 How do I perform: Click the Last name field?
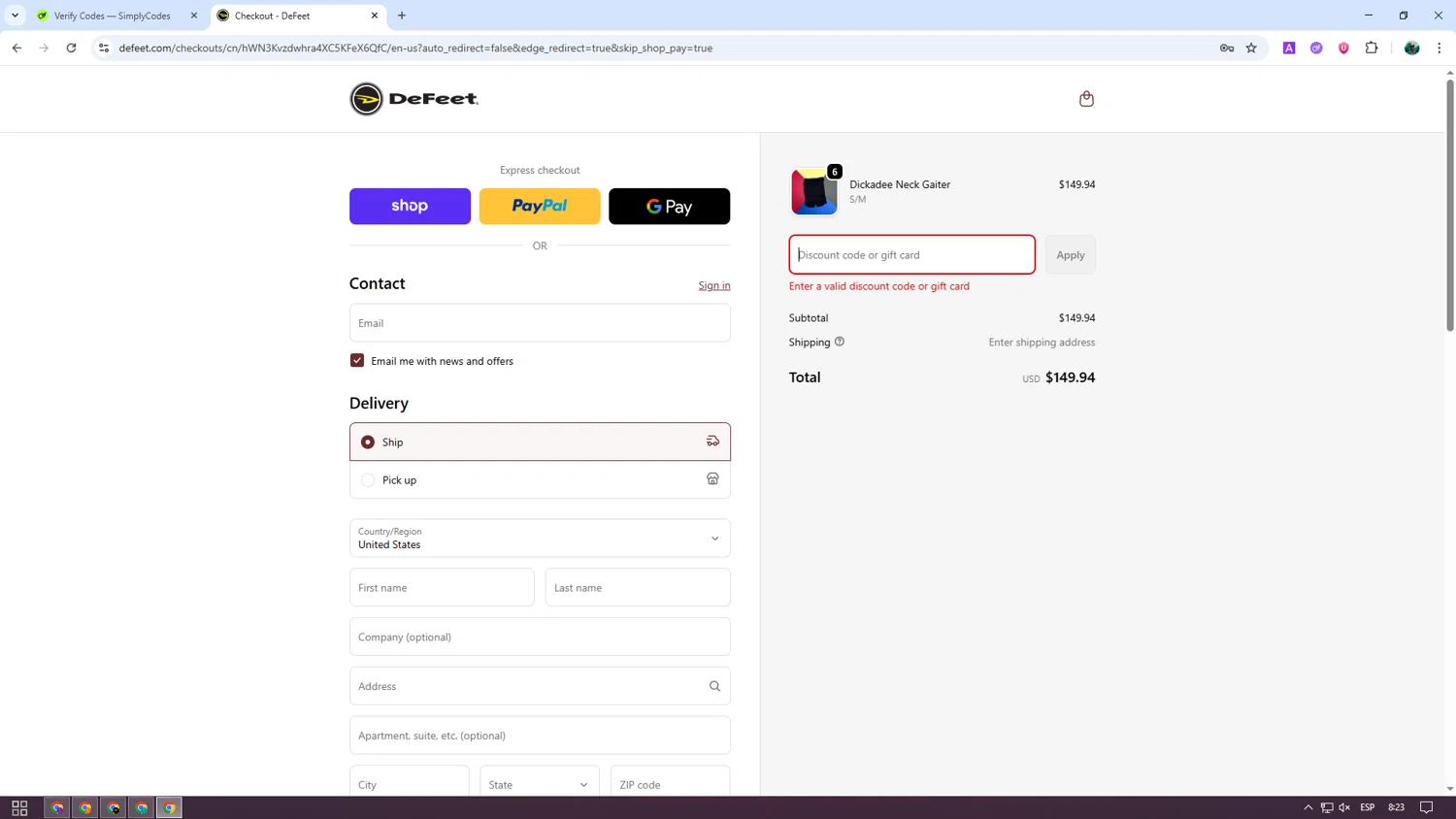pyautogui.click(x=638, y=587)
